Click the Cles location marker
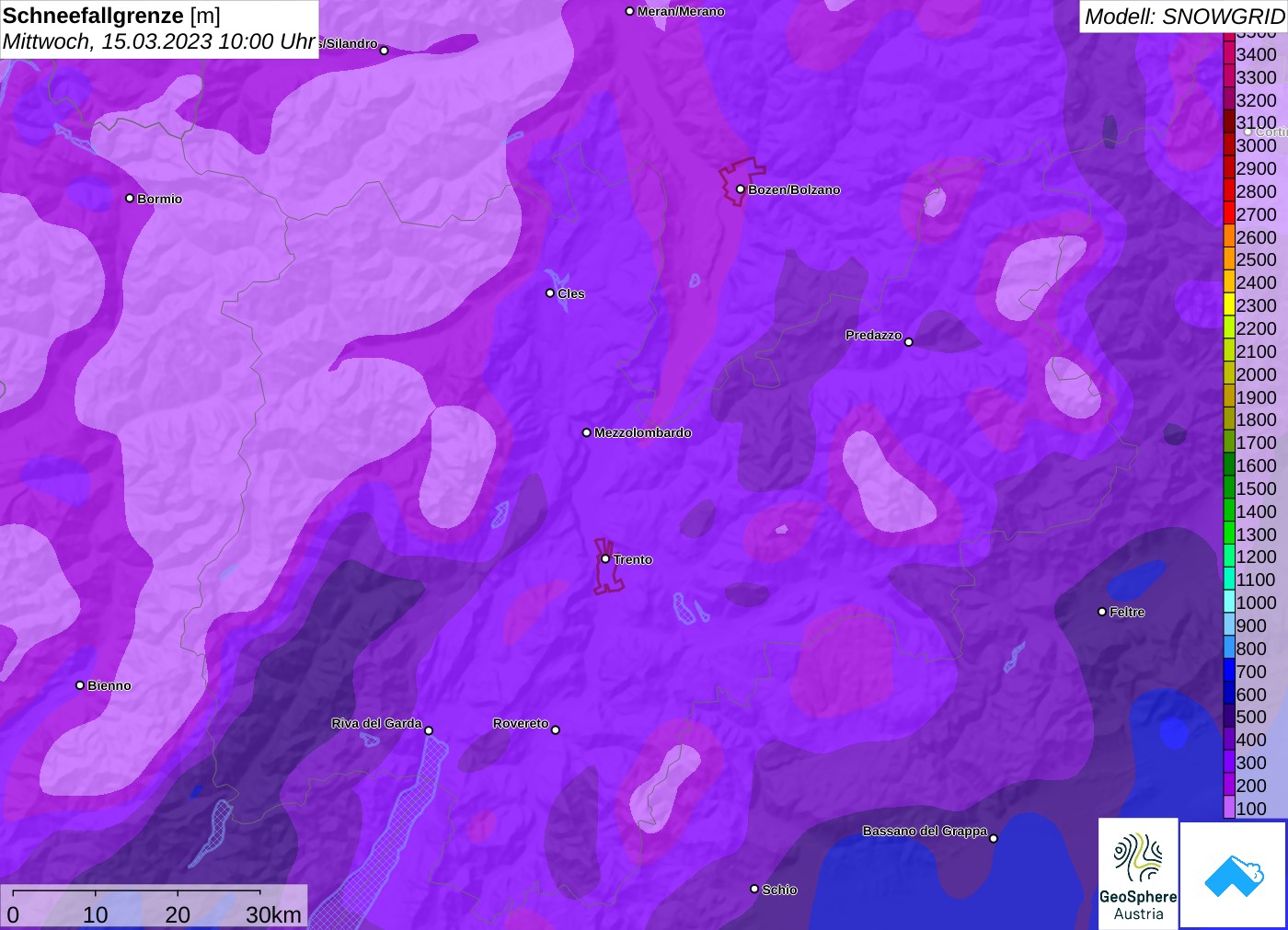The width and height of the screenshot is (1288, 930). (x=550, y=293)
